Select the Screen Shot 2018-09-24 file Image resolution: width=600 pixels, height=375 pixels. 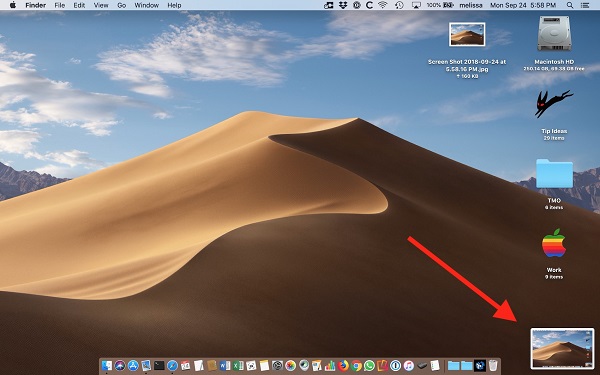[467, 34]
